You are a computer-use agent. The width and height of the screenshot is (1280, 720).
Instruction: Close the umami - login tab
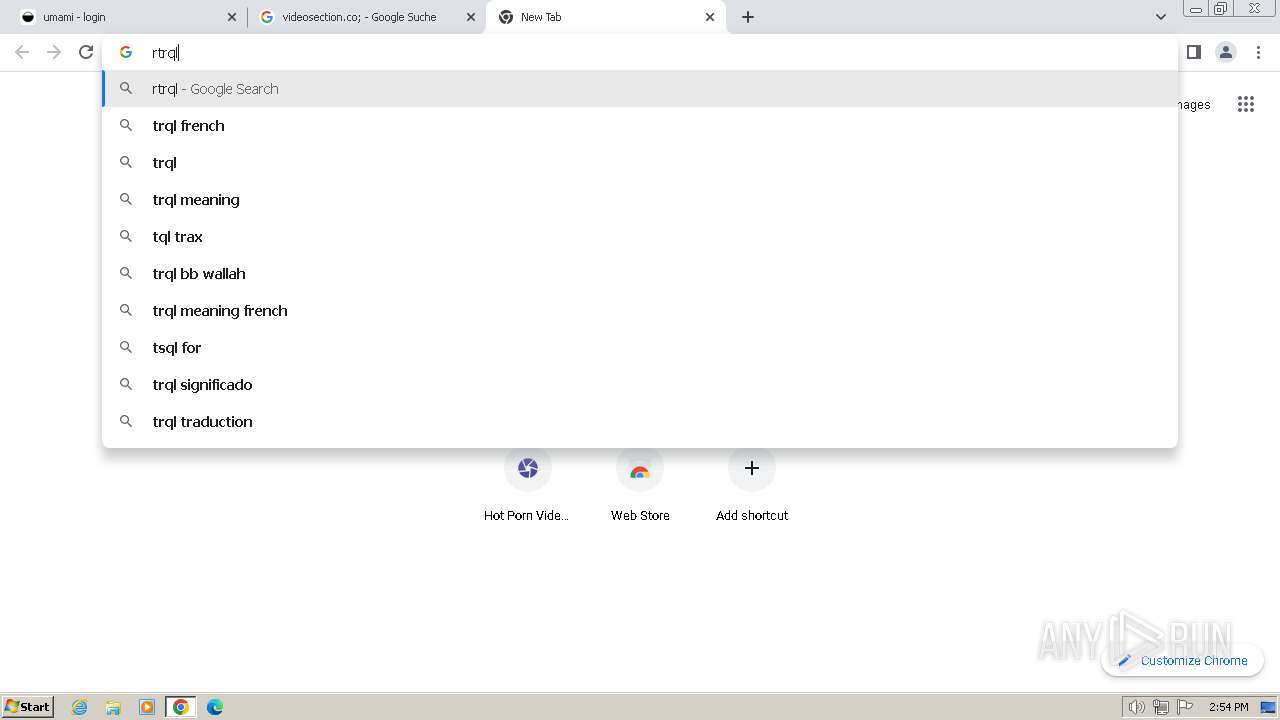(232, 17)
